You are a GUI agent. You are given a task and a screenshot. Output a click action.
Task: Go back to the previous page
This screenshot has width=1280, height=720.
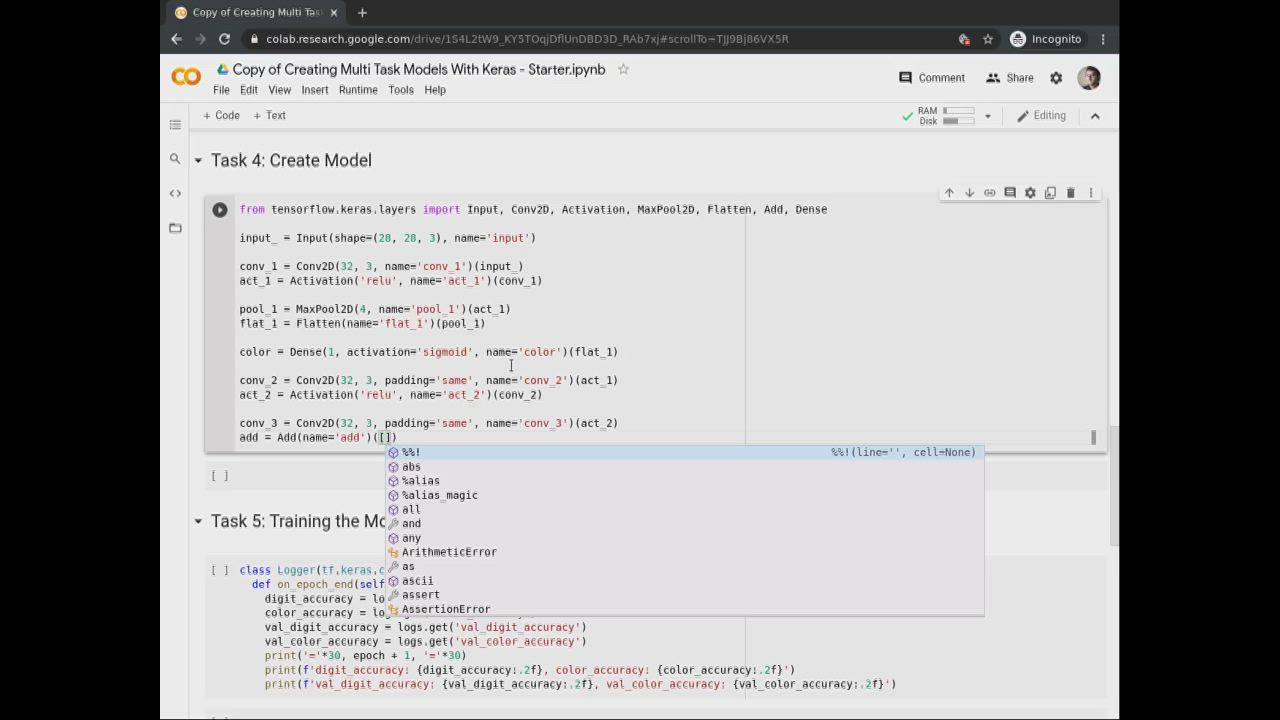click(x=176, y=39)
